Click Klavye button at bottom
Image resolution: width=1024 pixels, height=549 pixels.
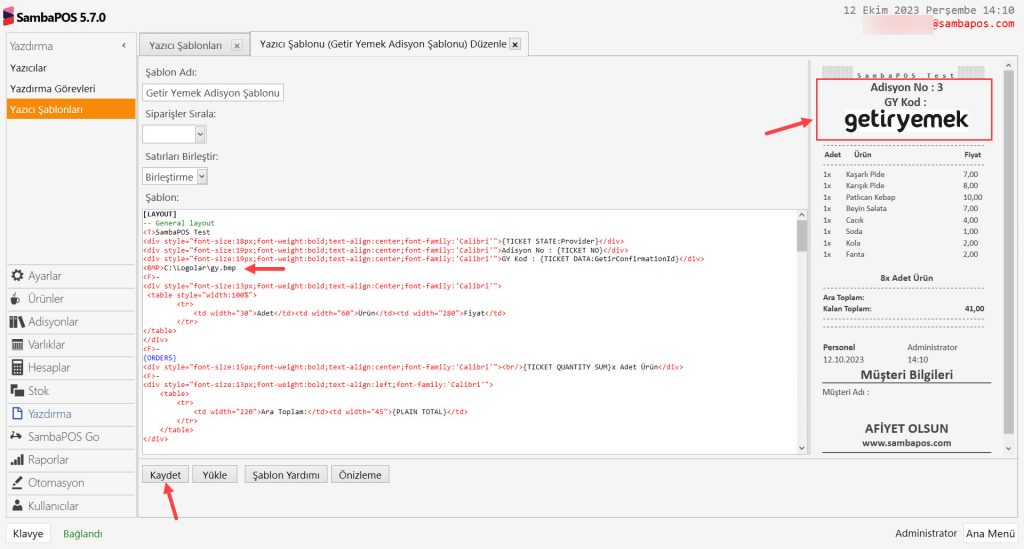[x=28, y=533]
